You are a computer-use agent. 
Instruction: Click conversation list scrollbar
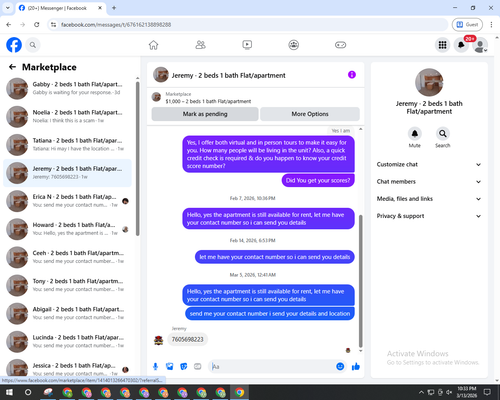pos(138,158)
